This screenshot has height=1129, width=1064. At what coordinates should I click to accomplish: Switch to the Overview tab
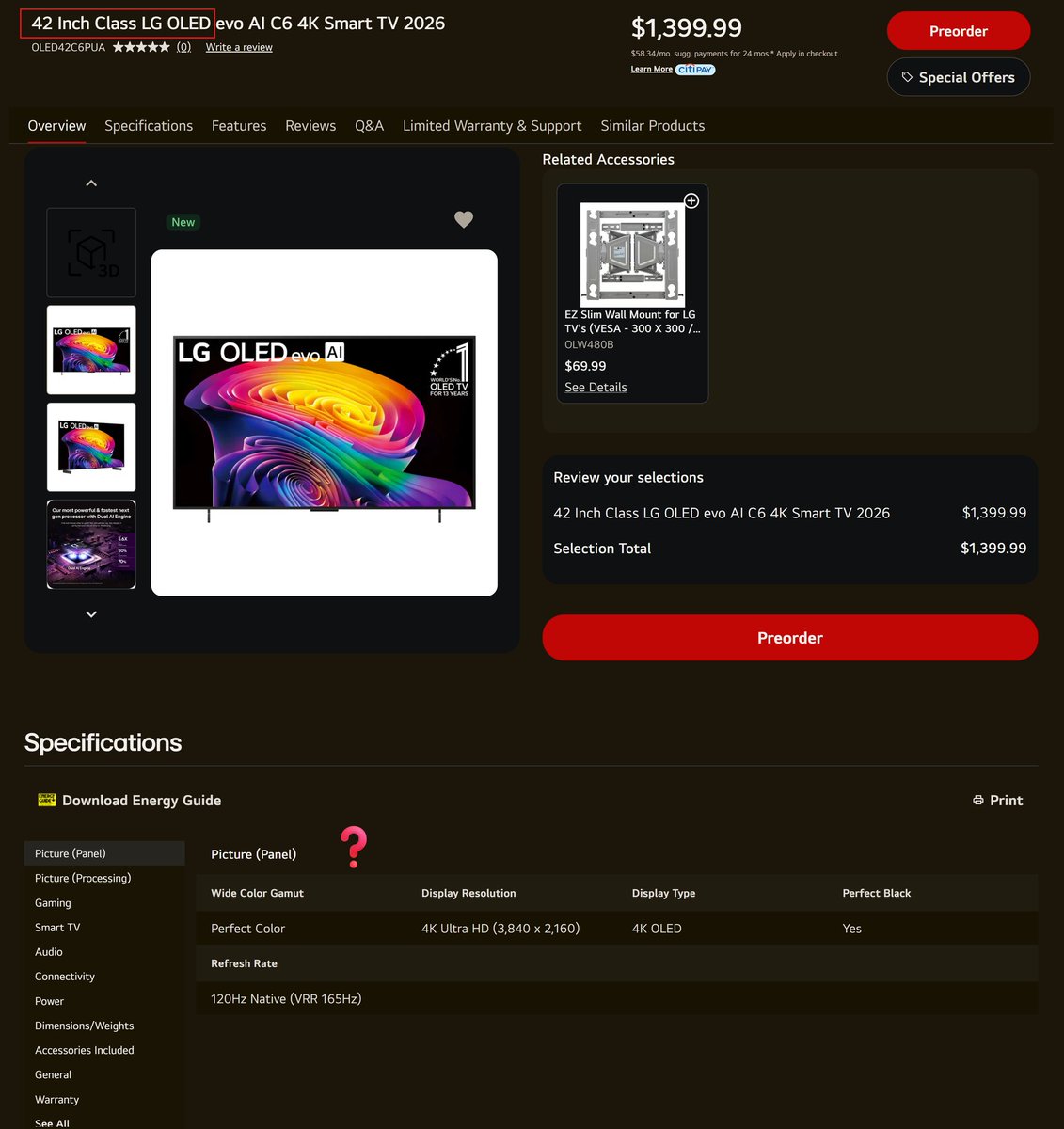click(x=56, y=126)
